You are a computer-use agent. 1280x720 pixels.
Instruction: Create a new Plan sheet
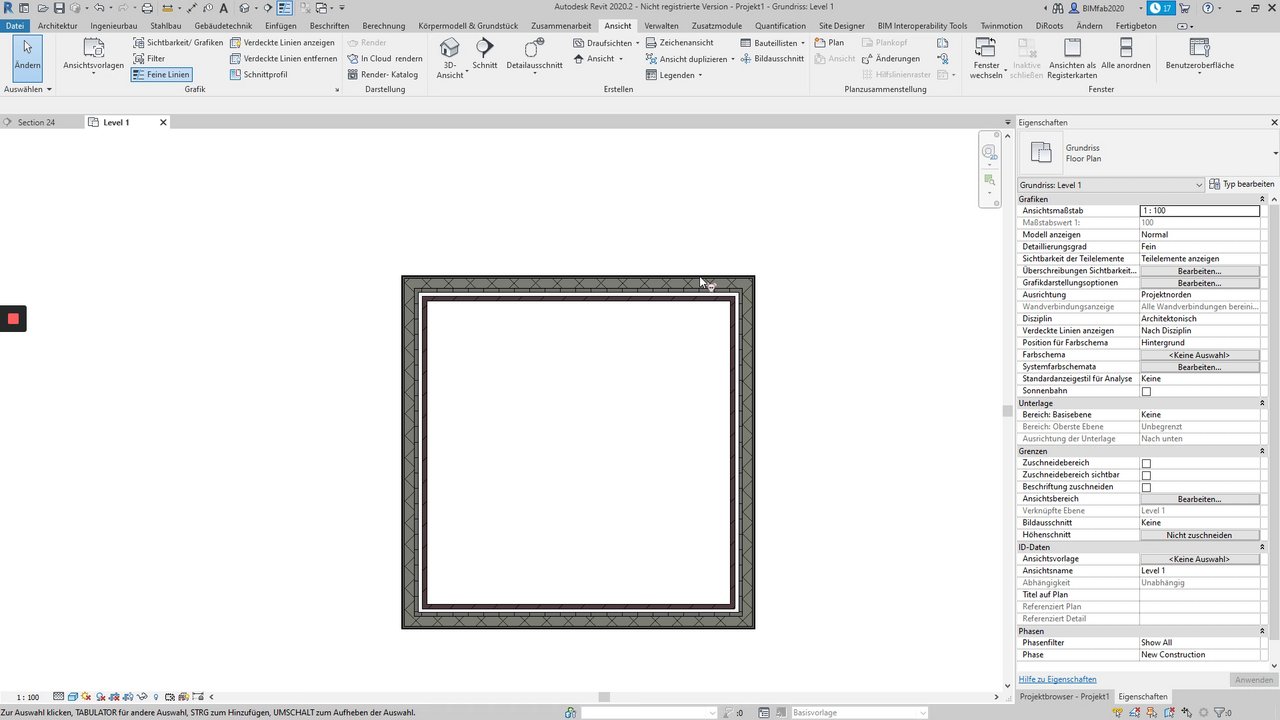(x=829, y=43)
